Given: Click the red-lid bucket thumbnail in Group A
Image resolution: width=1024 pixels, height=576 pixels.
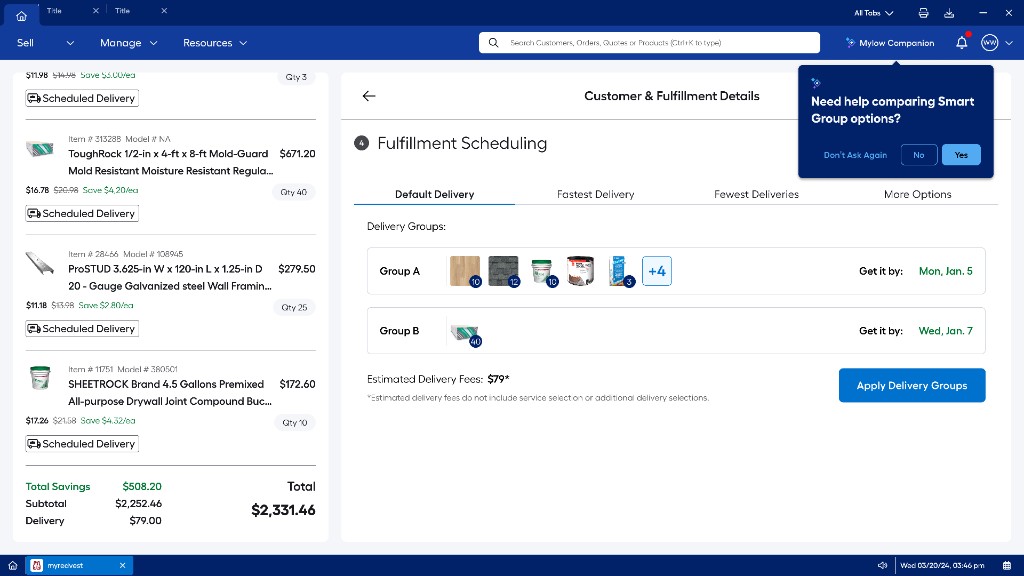Looking at the screenshot, I should click(x=581, y=271).
